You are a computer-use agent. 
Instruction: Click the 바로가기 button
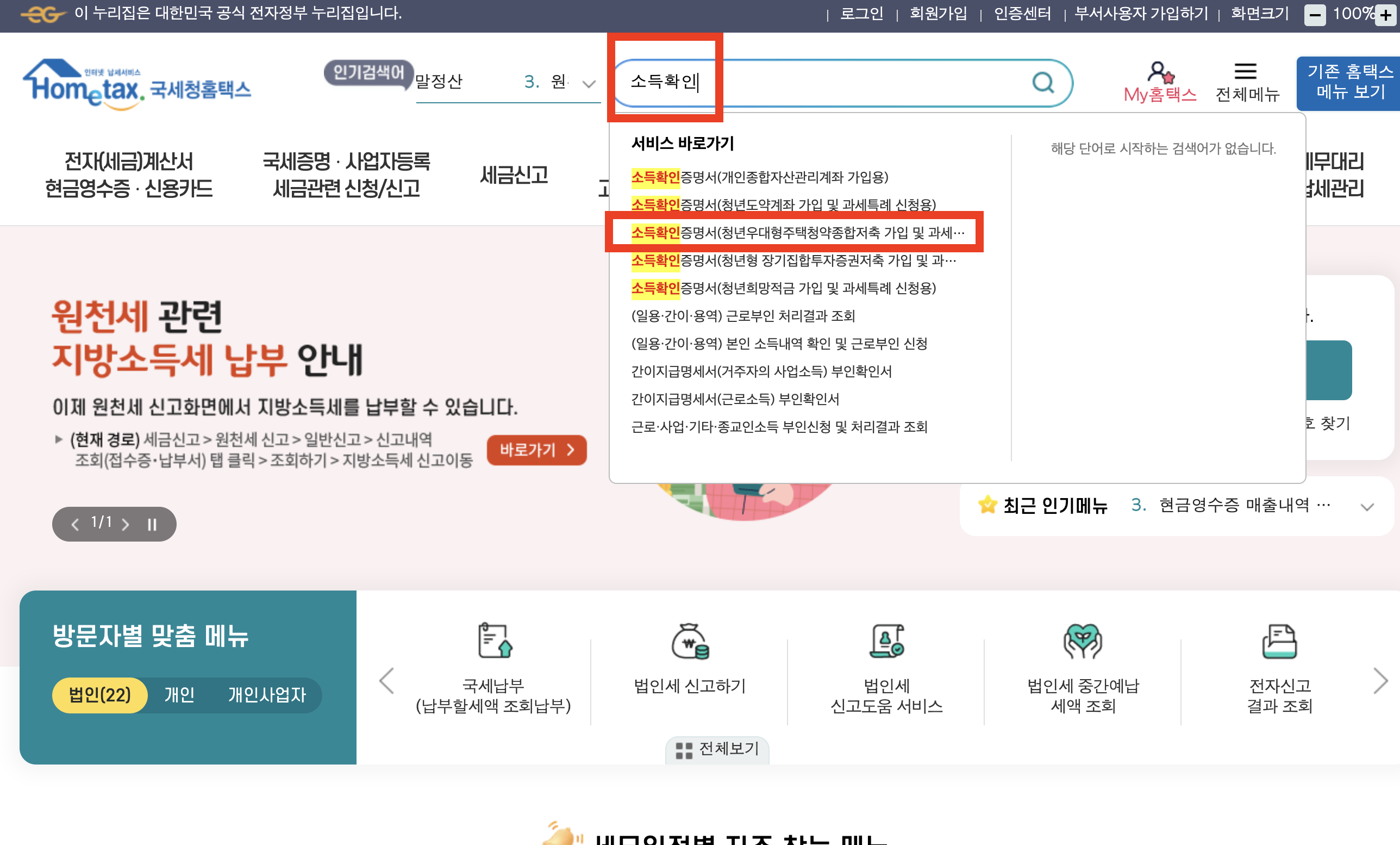[x=536, y=450]
